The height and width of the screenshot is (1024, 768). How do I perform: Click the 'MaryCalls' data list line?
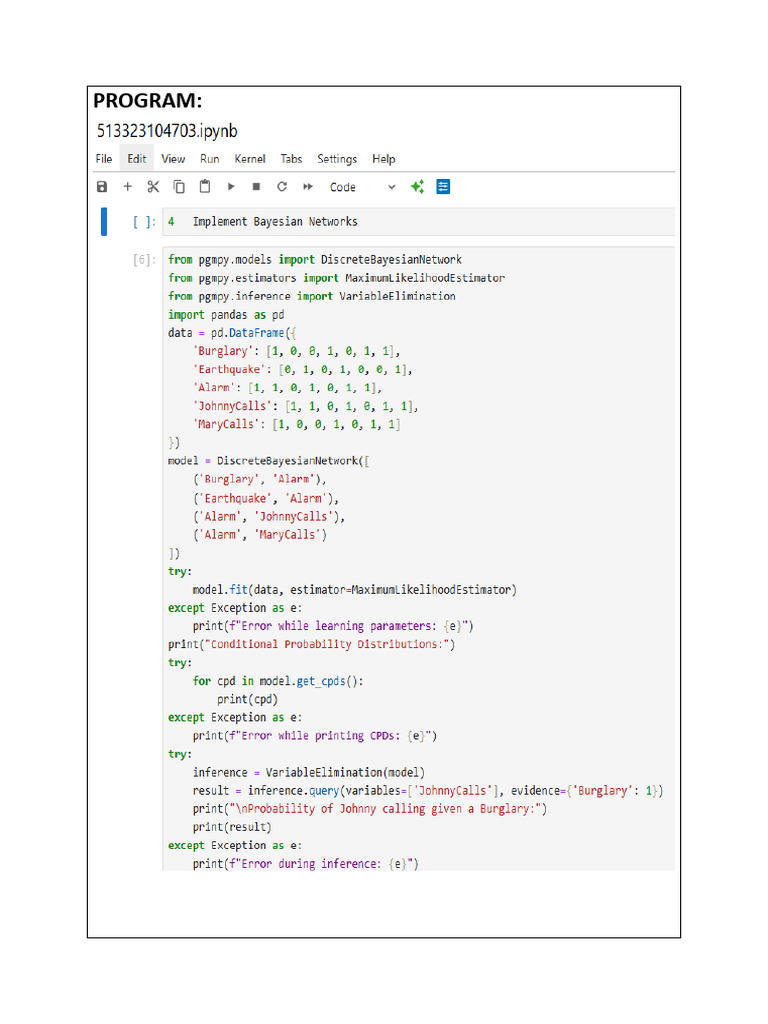296,424
